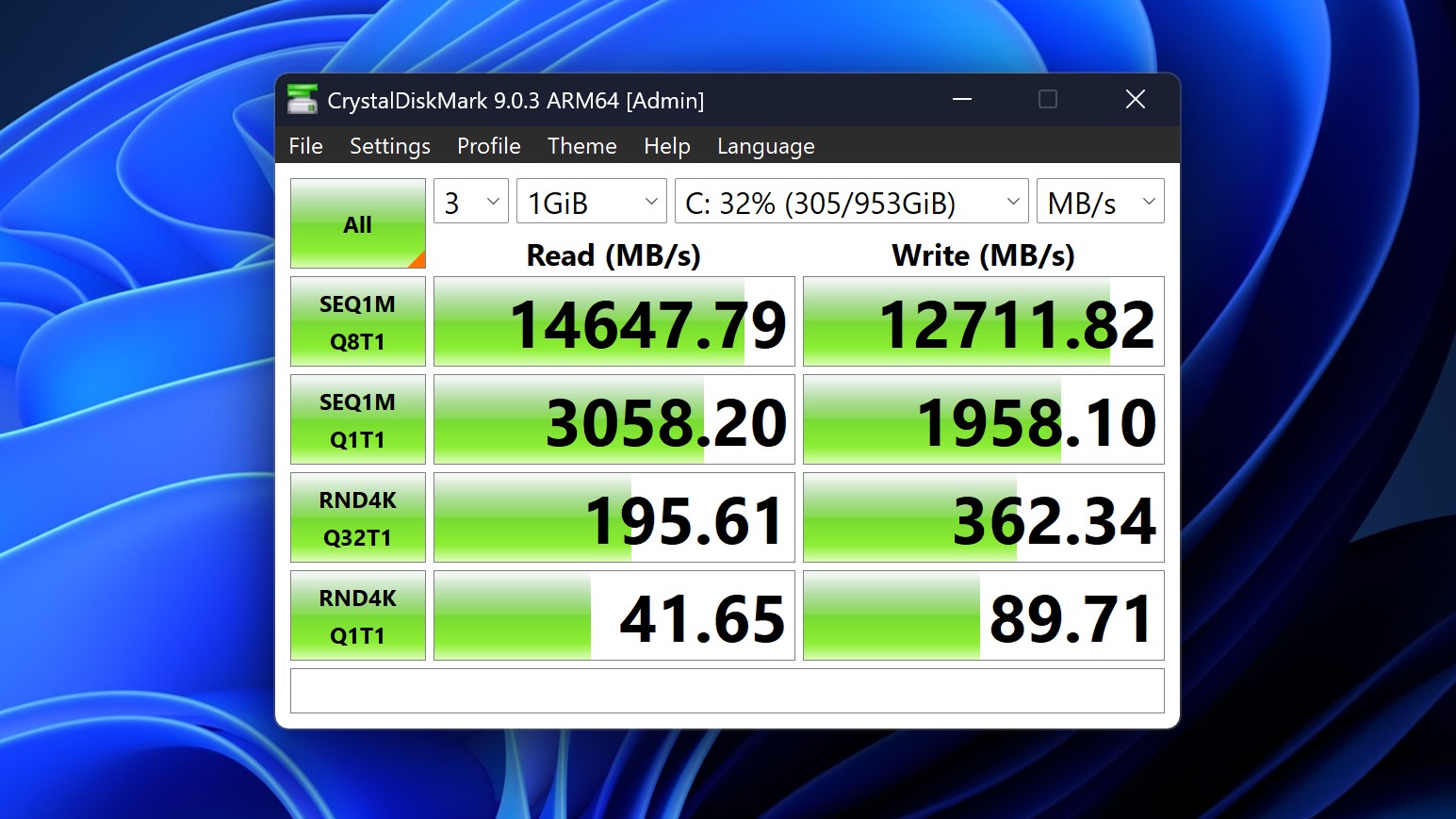Open the File menu
Viewport: 1456px width, 819px height.
pyautogui.click(x=305, y=146)
